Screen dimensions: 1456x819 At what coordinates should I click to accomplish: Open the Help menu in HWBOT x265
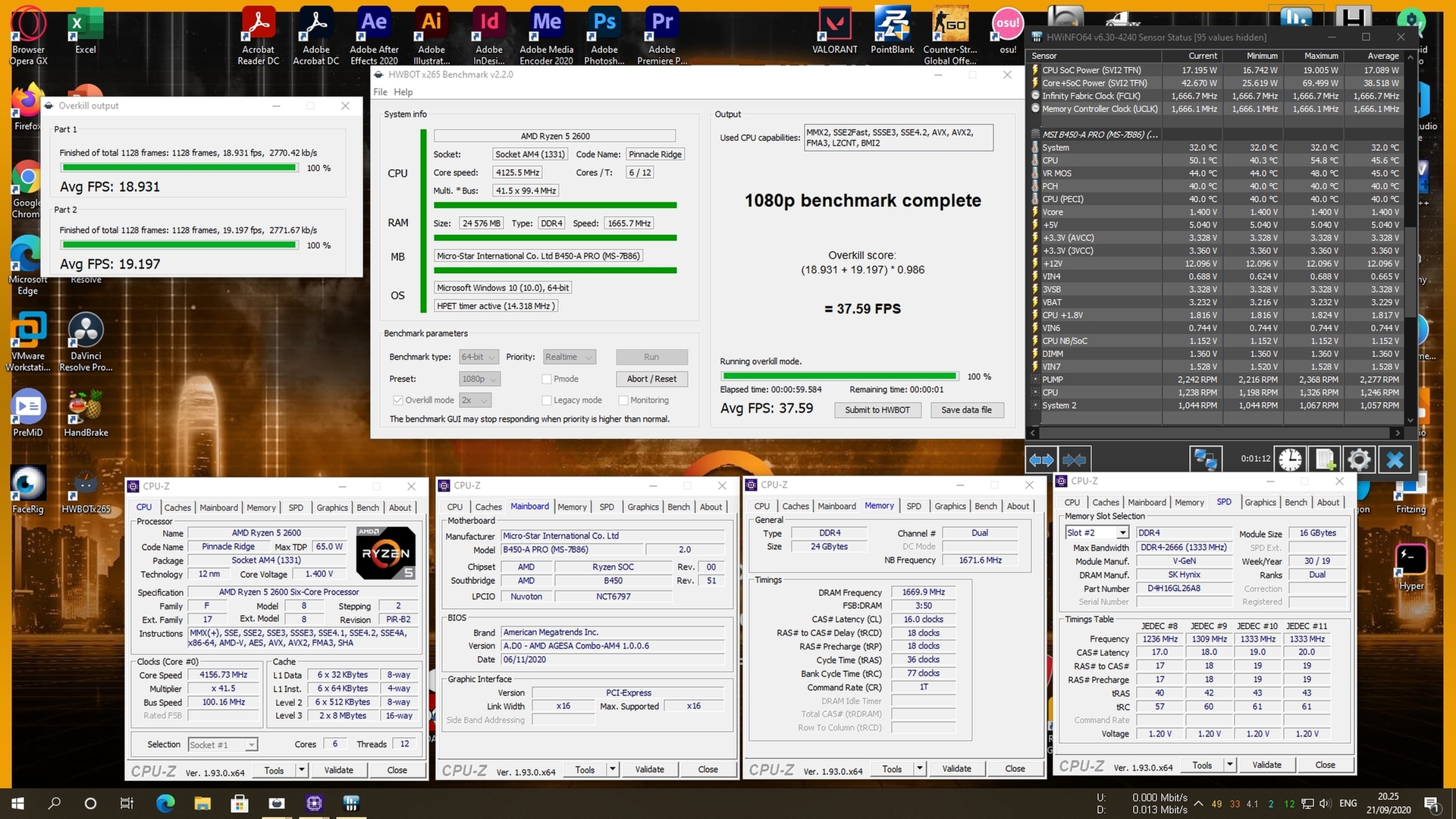click(x=403, y=93)
